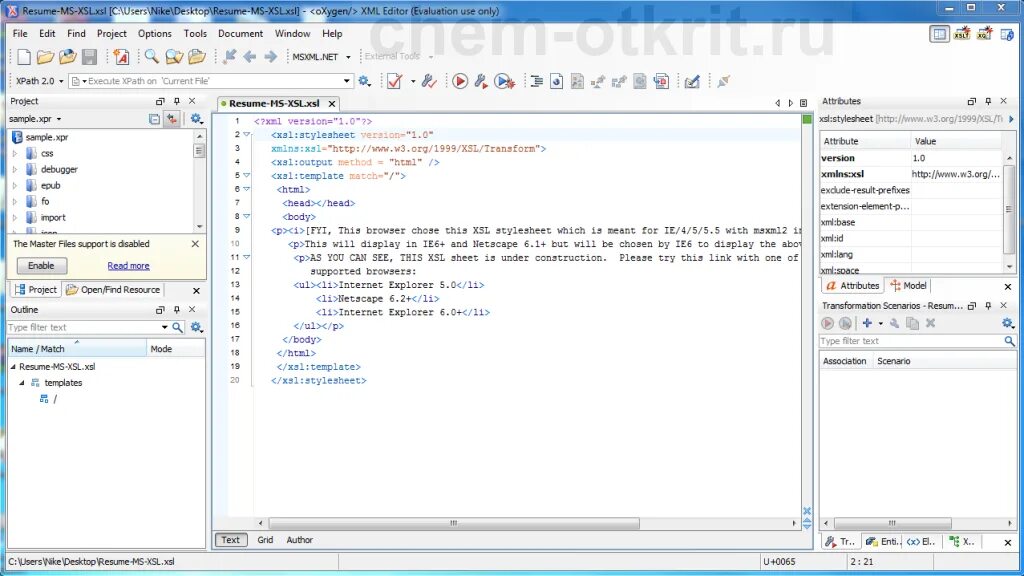Pin the Project panel
This screenshot has height=576, width=1024.
pyautogui.click(x=176, y=101)
